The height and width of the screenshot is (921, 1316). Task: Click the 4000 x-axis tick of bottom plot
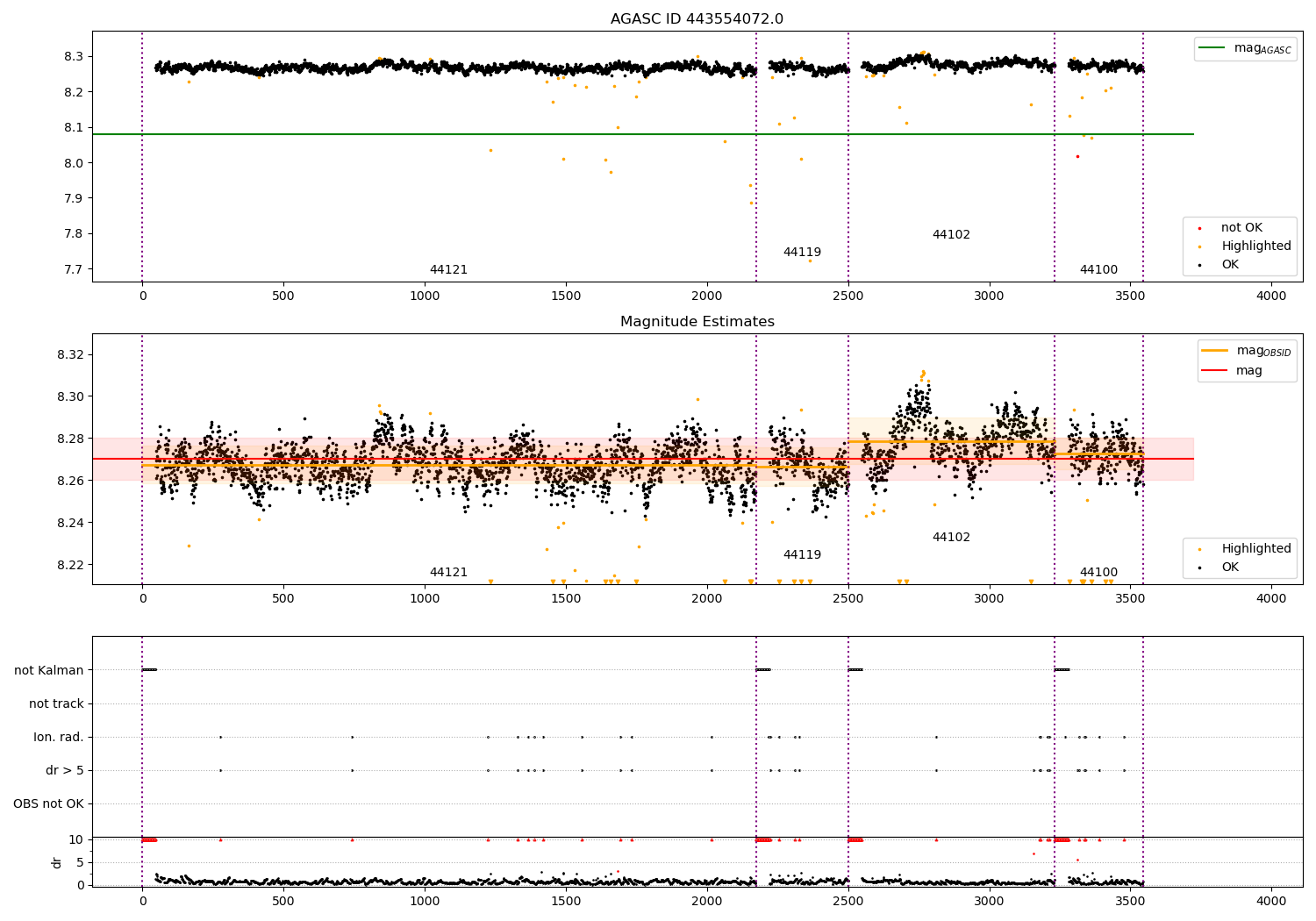pyautogui.click(x=1271, y=901)
